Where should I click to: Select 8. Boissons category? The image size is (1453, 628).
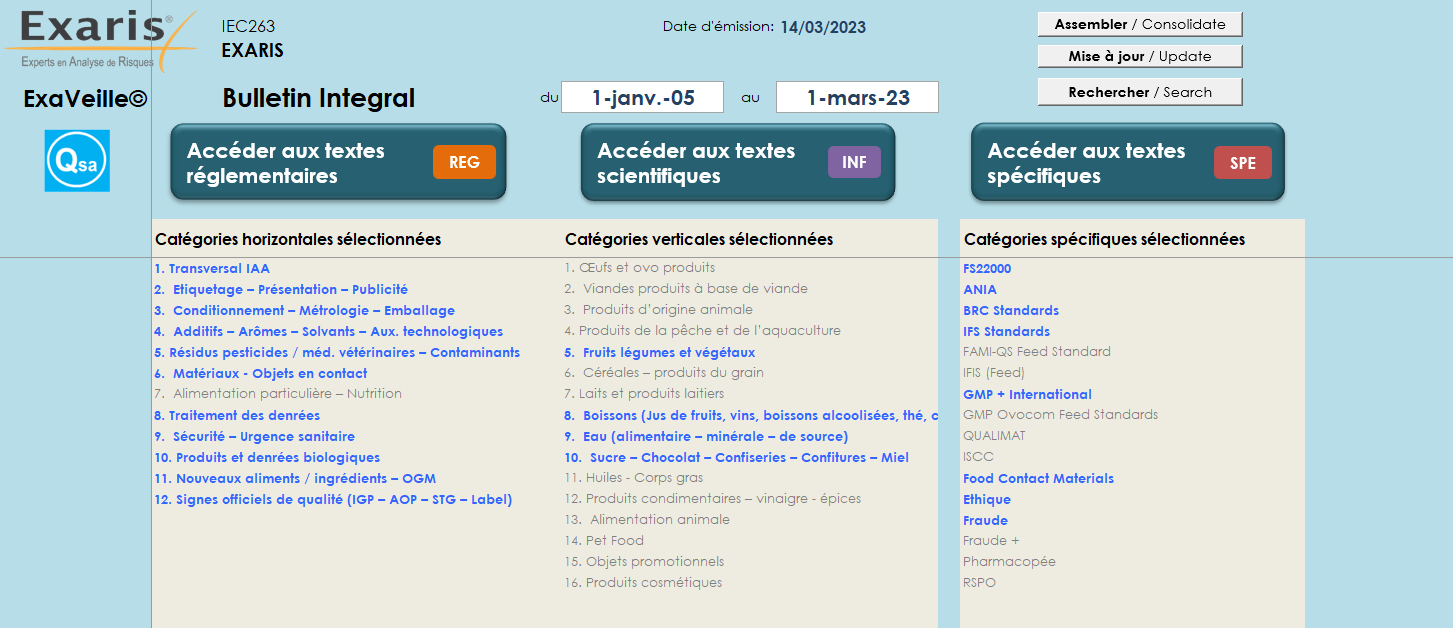point(751,415)
